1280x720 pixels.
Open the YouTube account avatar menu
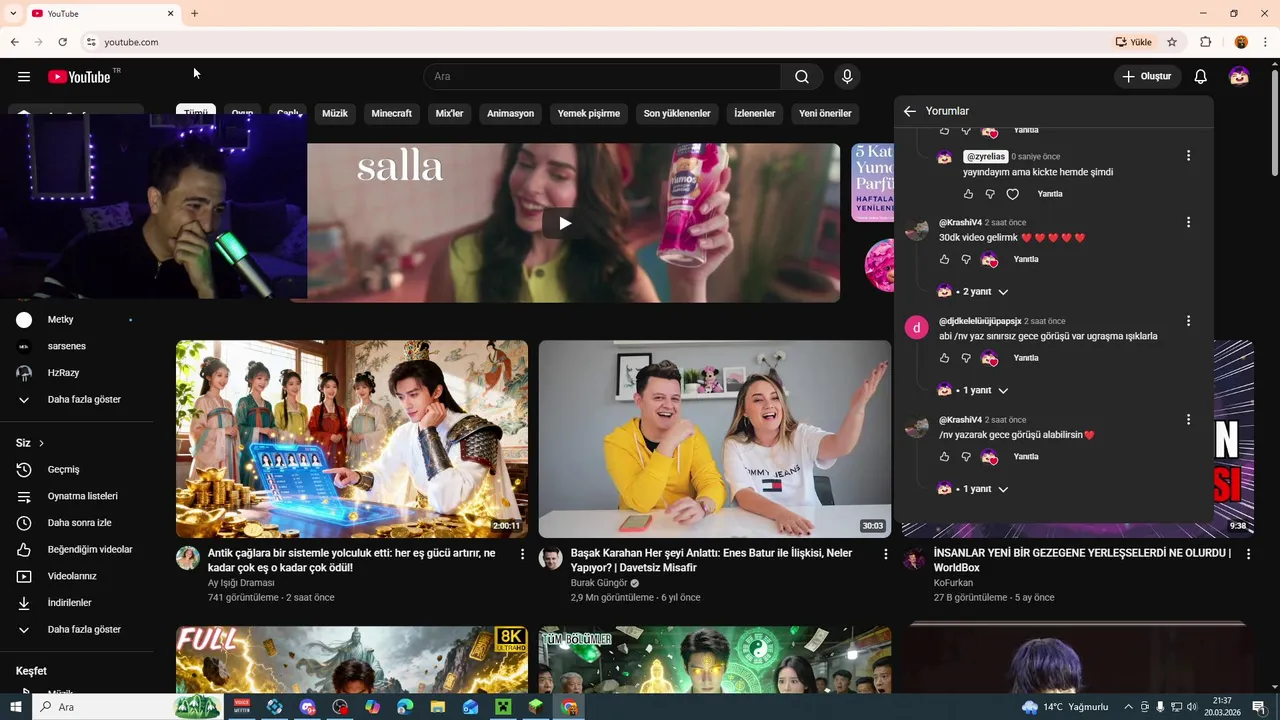(1239, 77)
